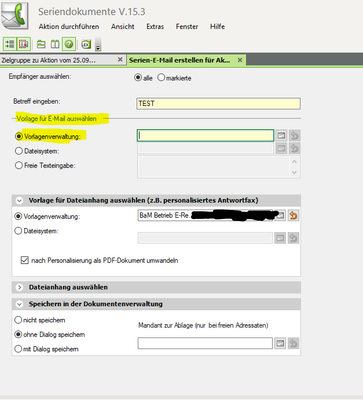Select Dateisystem for e-mail template
Screen dimensions: 363x400
(19, 151)
